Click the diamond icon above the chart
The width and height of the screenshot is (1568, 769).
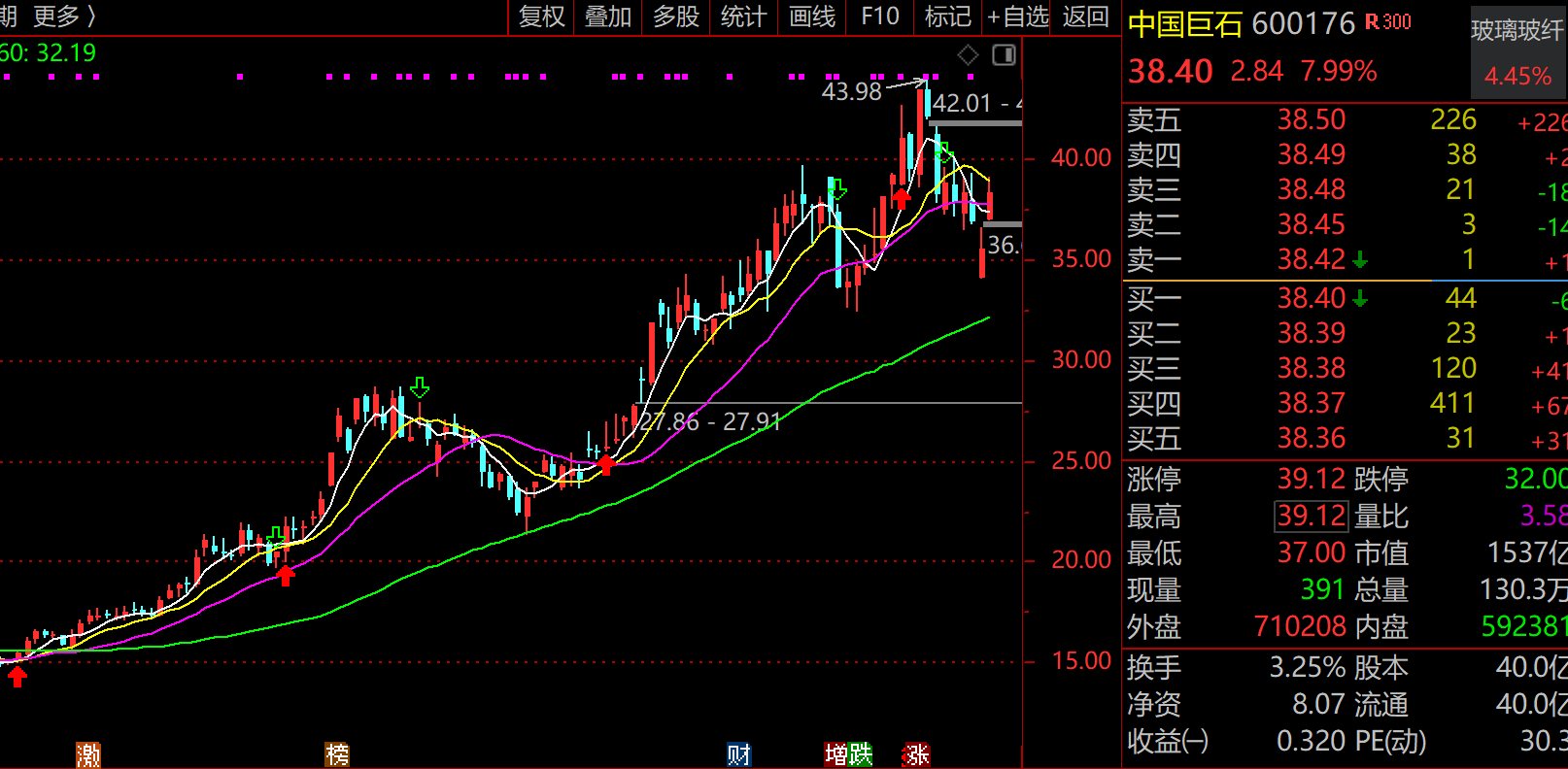[x=968, y=55]
